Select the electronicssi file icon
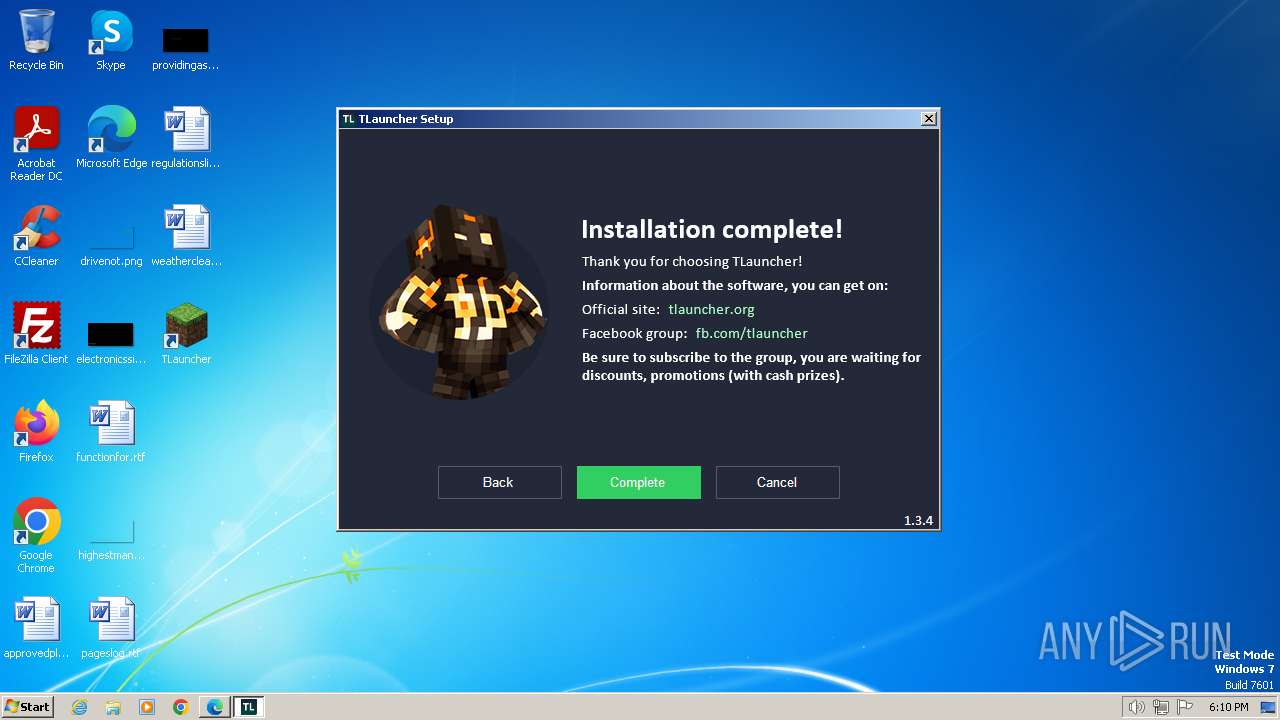1280x720 pixels. click(111, 341)
